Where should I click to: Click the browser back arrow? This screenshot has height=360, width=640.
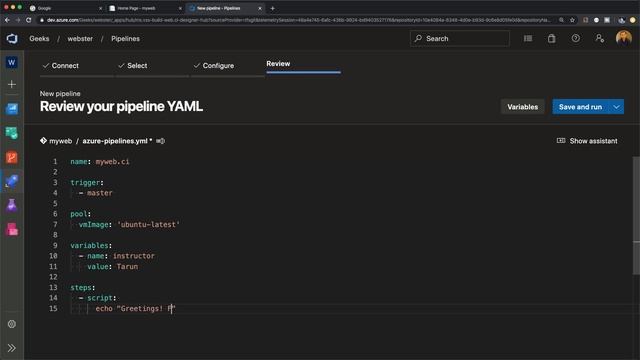[x=7, y=20]
